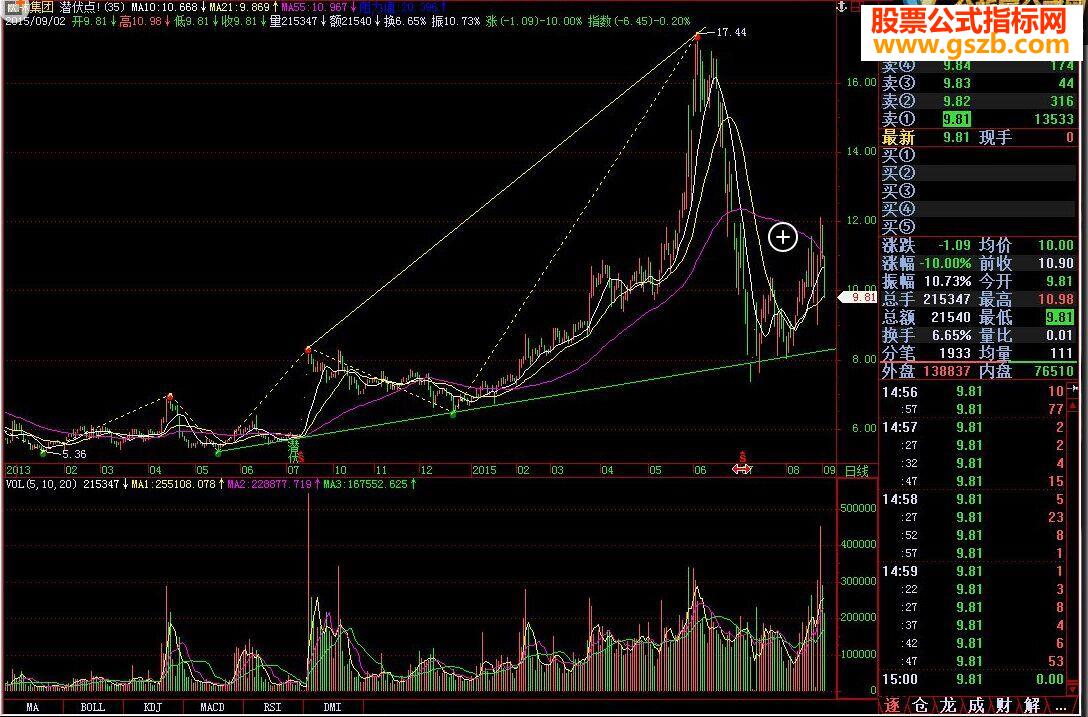Click the 涨跌 value -1.09
The width and height of the screenshot is (1088, 717).
pyautogui.click(x=954, y=245)
